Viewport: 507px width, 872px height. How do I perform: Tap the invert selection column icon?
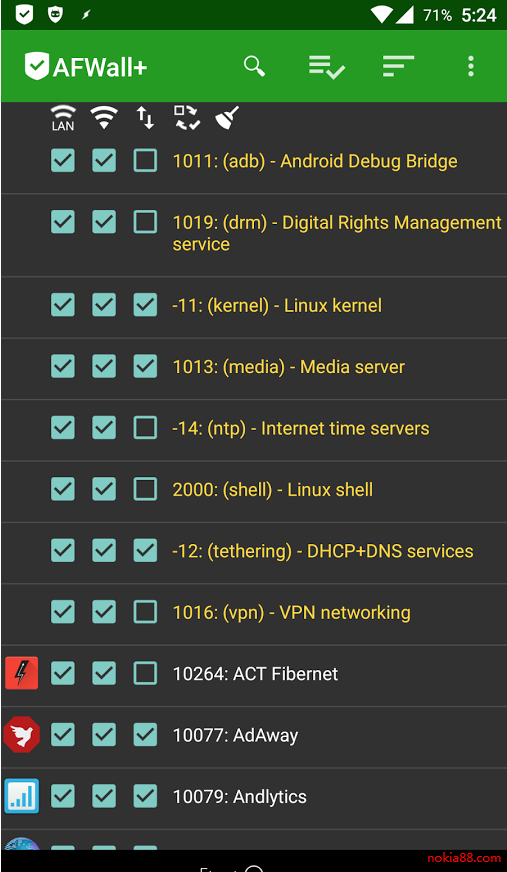tap(187, 118)
